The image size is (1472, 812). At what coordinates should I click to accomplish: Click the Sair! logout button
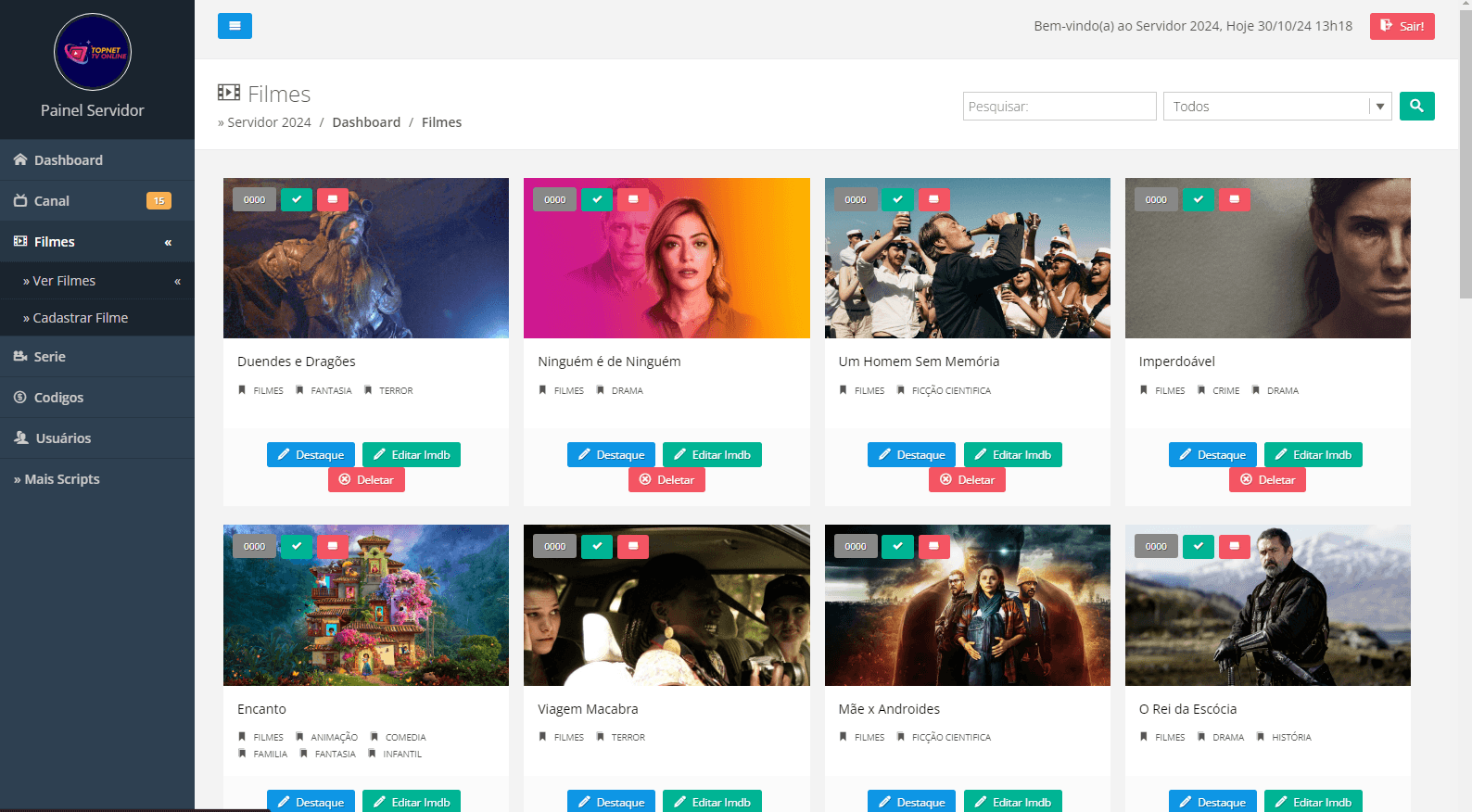(x=1402, y=26)
